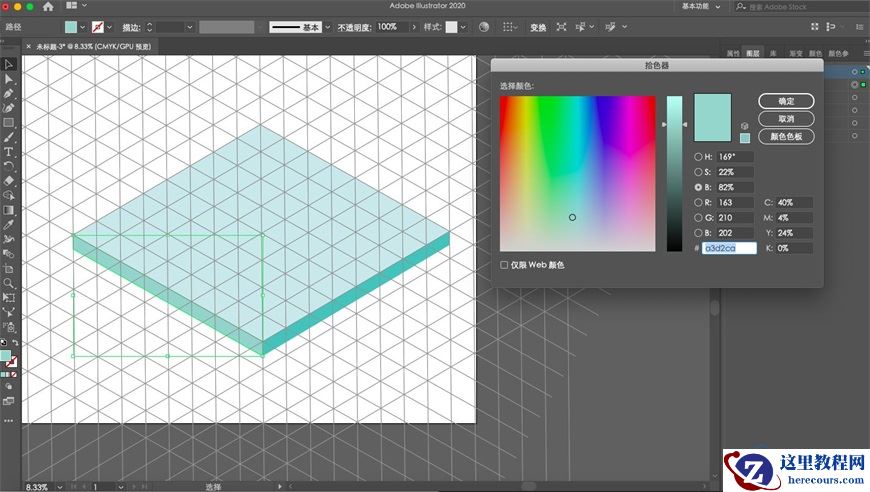Enable the Web colors only checkbox
The image size is (870, 492).
(x=504, y=265)
